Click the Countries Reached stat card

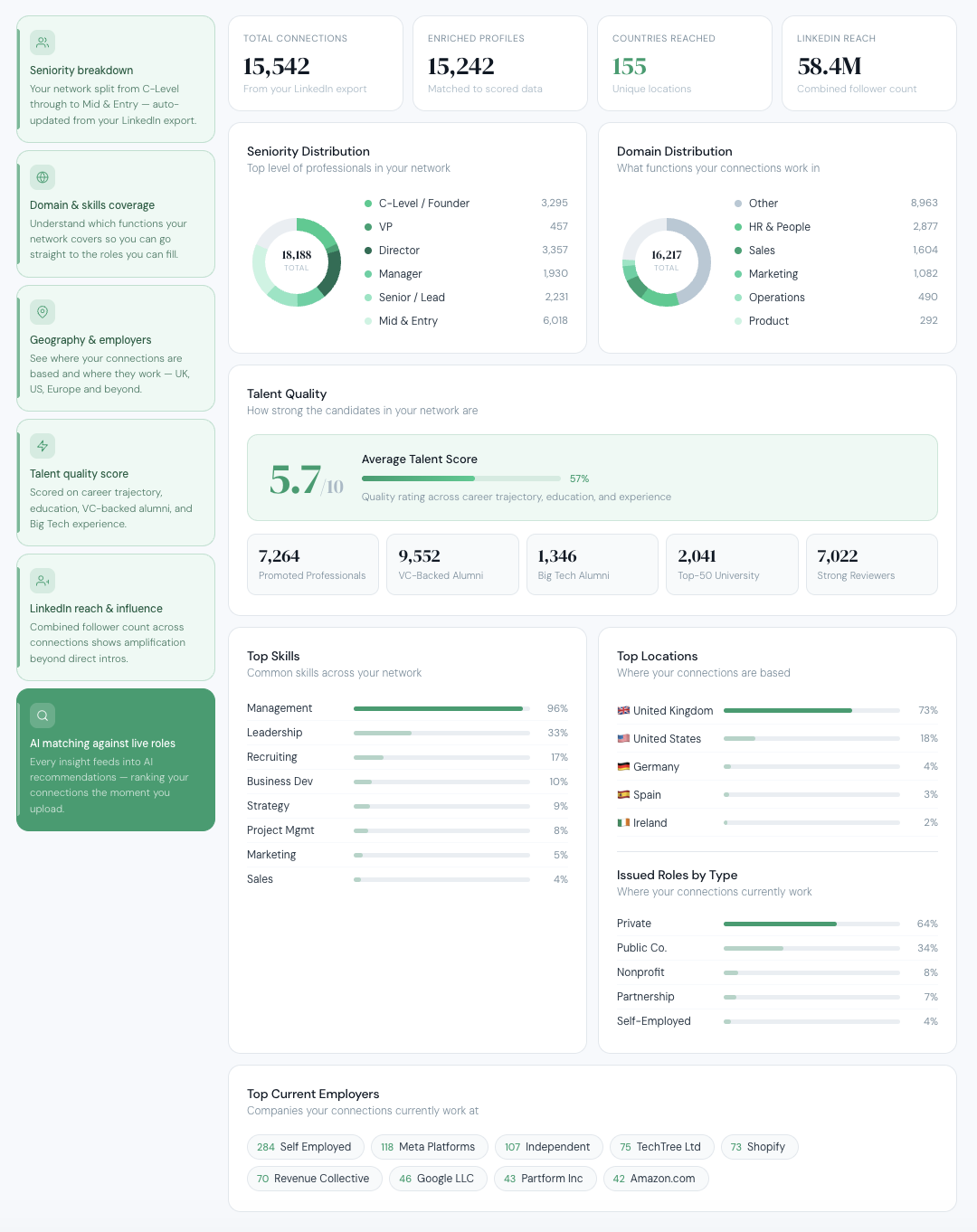point(685,63)
